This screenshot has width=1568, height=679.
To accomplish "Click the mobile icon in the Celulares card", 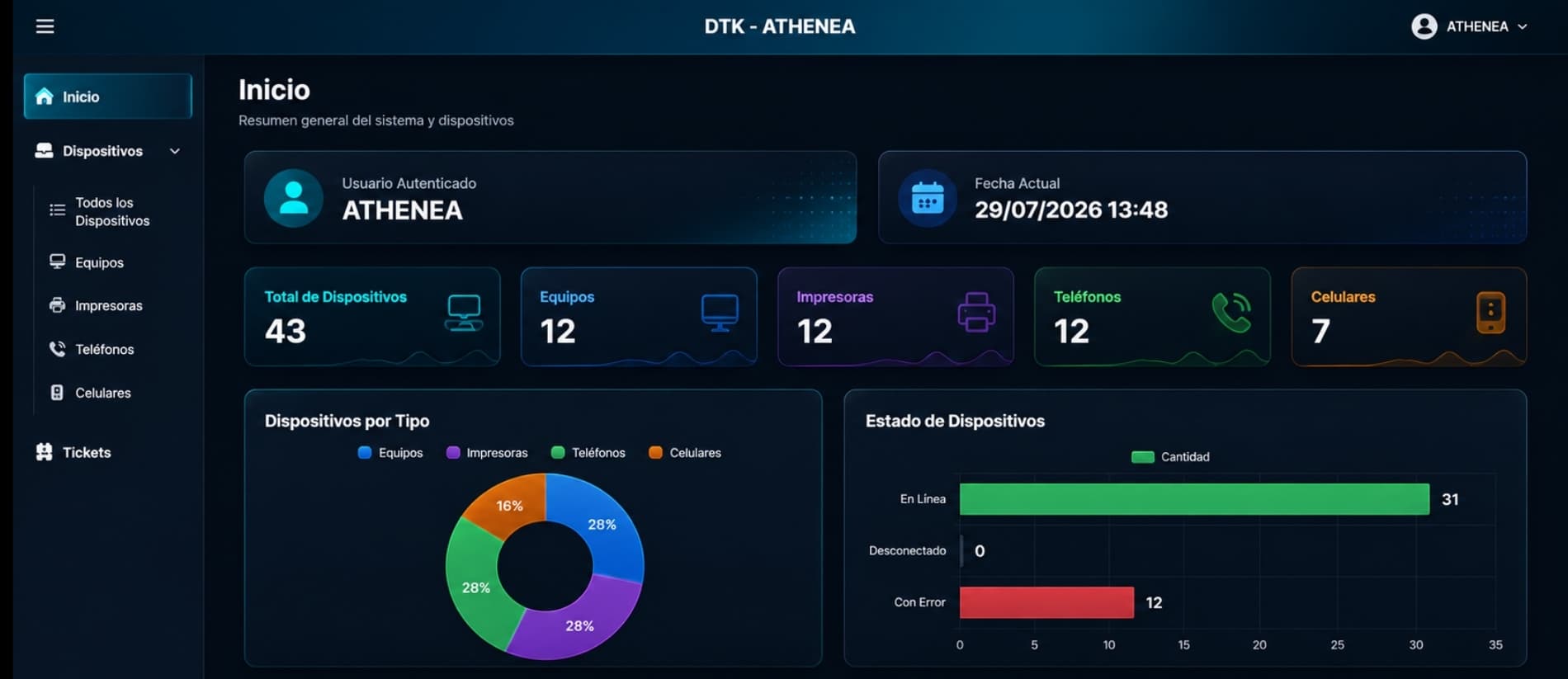I will coord(1490,313).
